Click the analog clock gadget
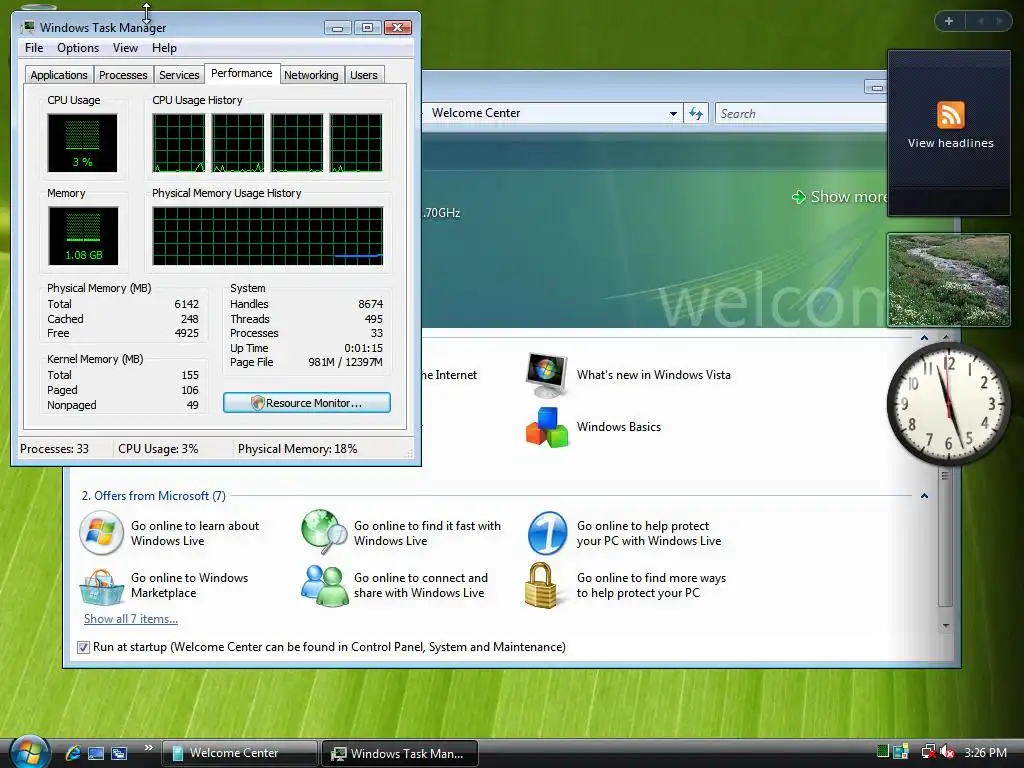The width and height of the screenshot is (1024, 768). point(948,404)
